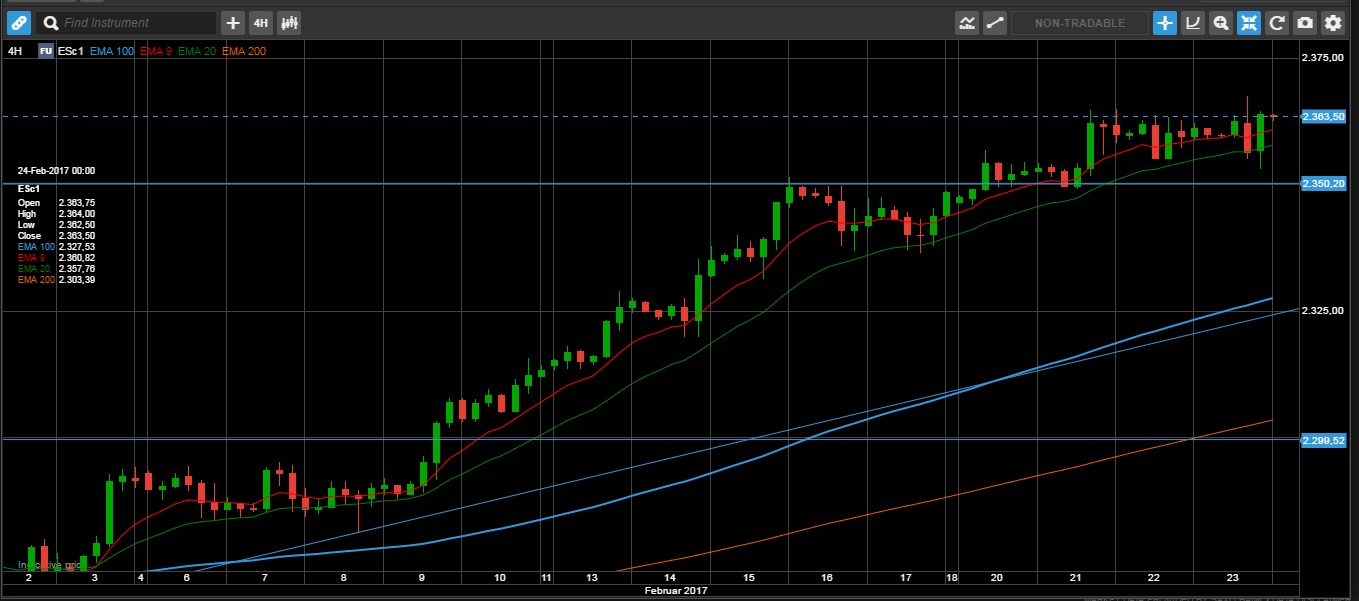
Task: Click the High 2.364,00 data row
Action: click(x=56, y=214)
